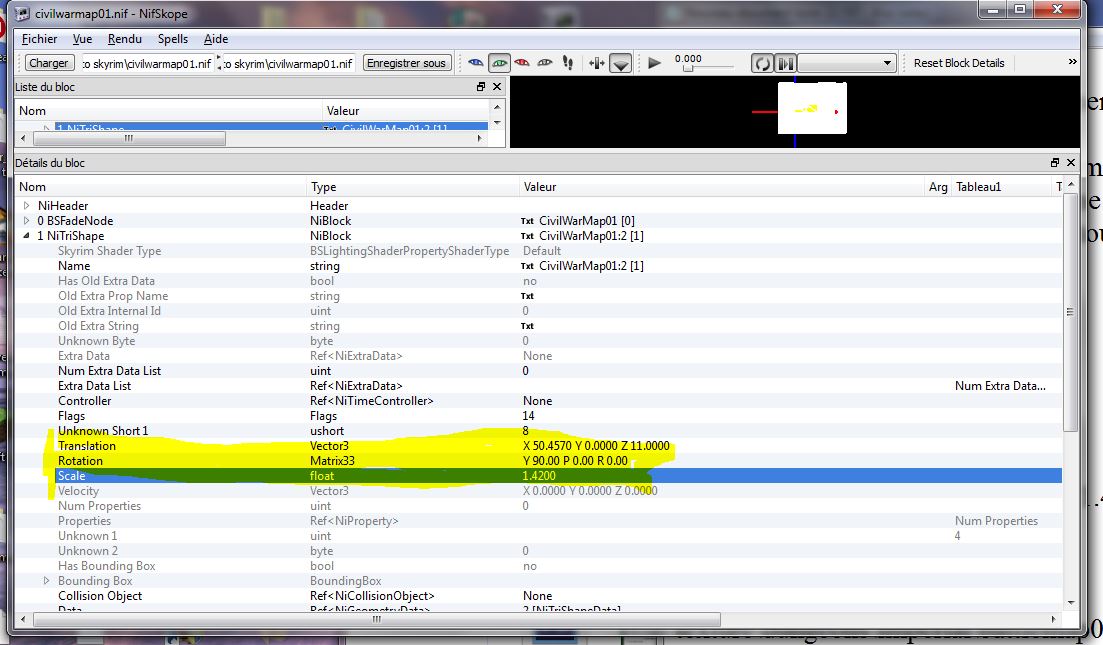The image size is (1103, 645).
Task: Expand the 0 BSFadeNode block
Action: coord(27,221)
